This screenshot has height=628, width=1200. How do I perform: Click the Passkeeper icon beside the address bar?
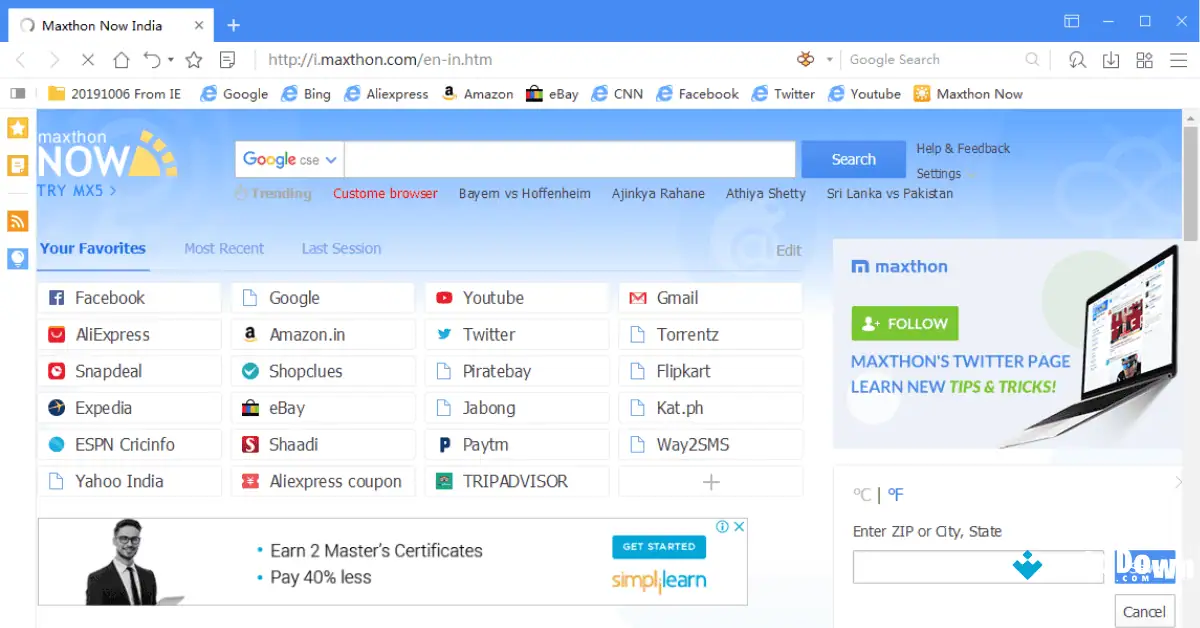[x=805, y=59]
